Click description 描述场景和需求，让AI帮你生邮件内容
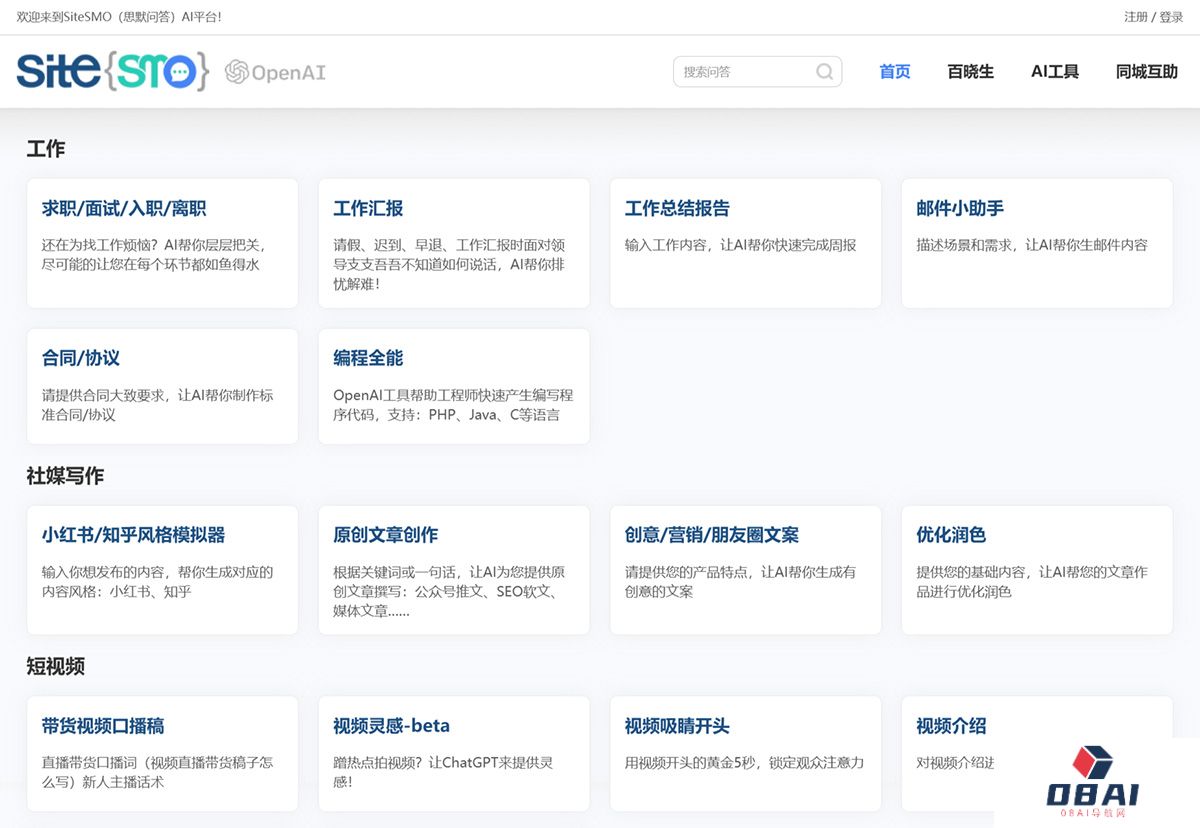Viewport: 1200px width, 828px height. click(1032, 245)
